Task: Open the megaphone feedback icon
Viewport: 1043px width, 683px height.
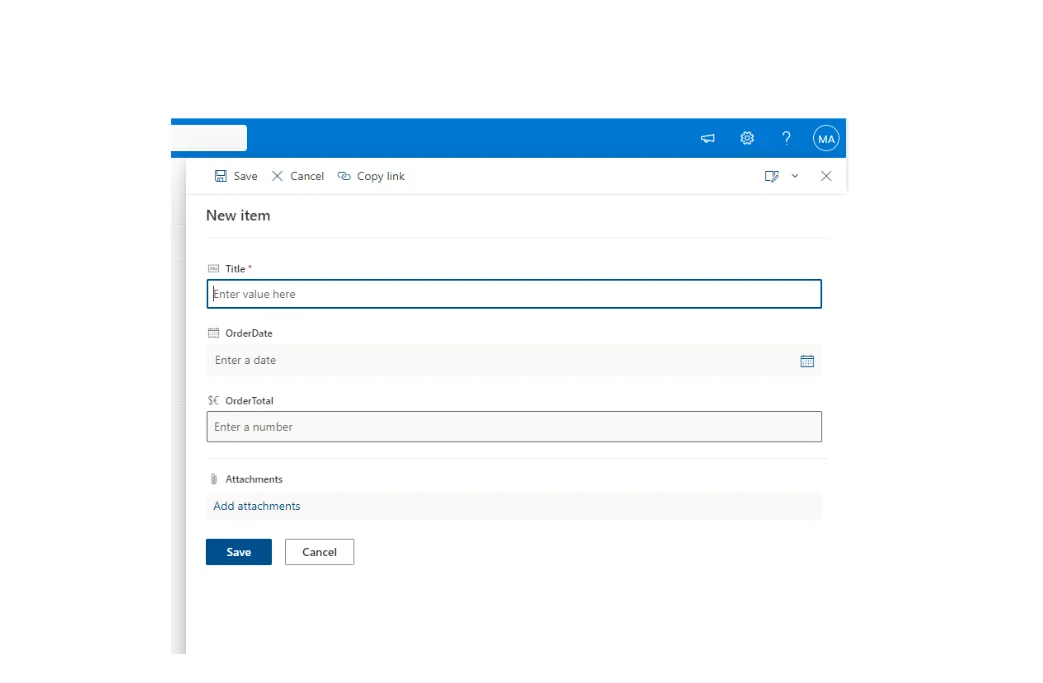Action: coord(708,138)
